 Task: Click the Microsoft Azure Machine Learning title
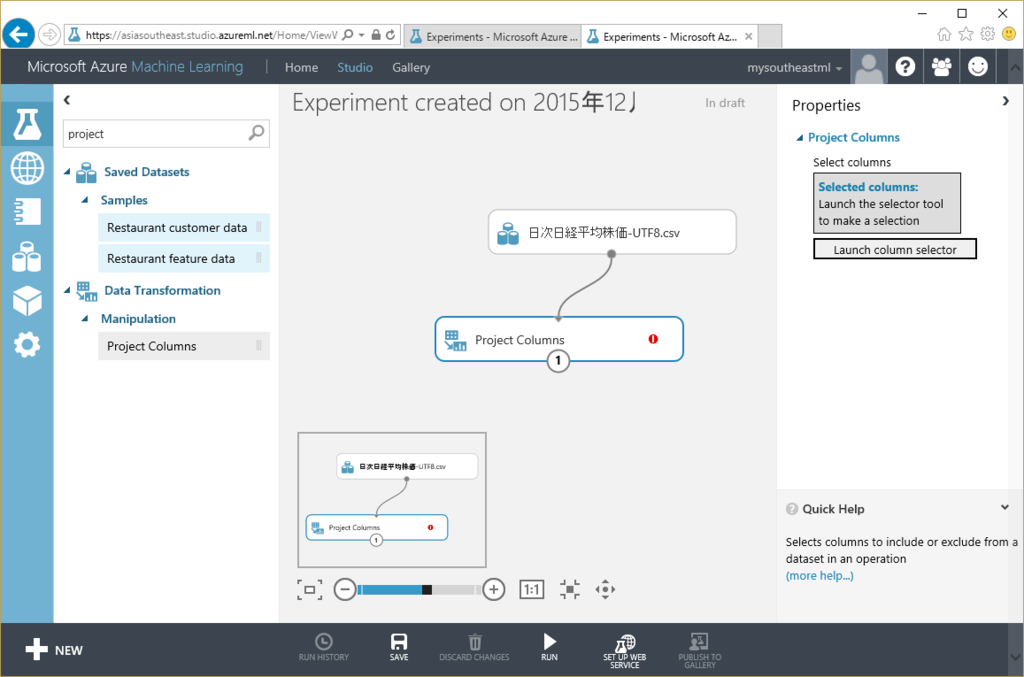tap(135, 67)
